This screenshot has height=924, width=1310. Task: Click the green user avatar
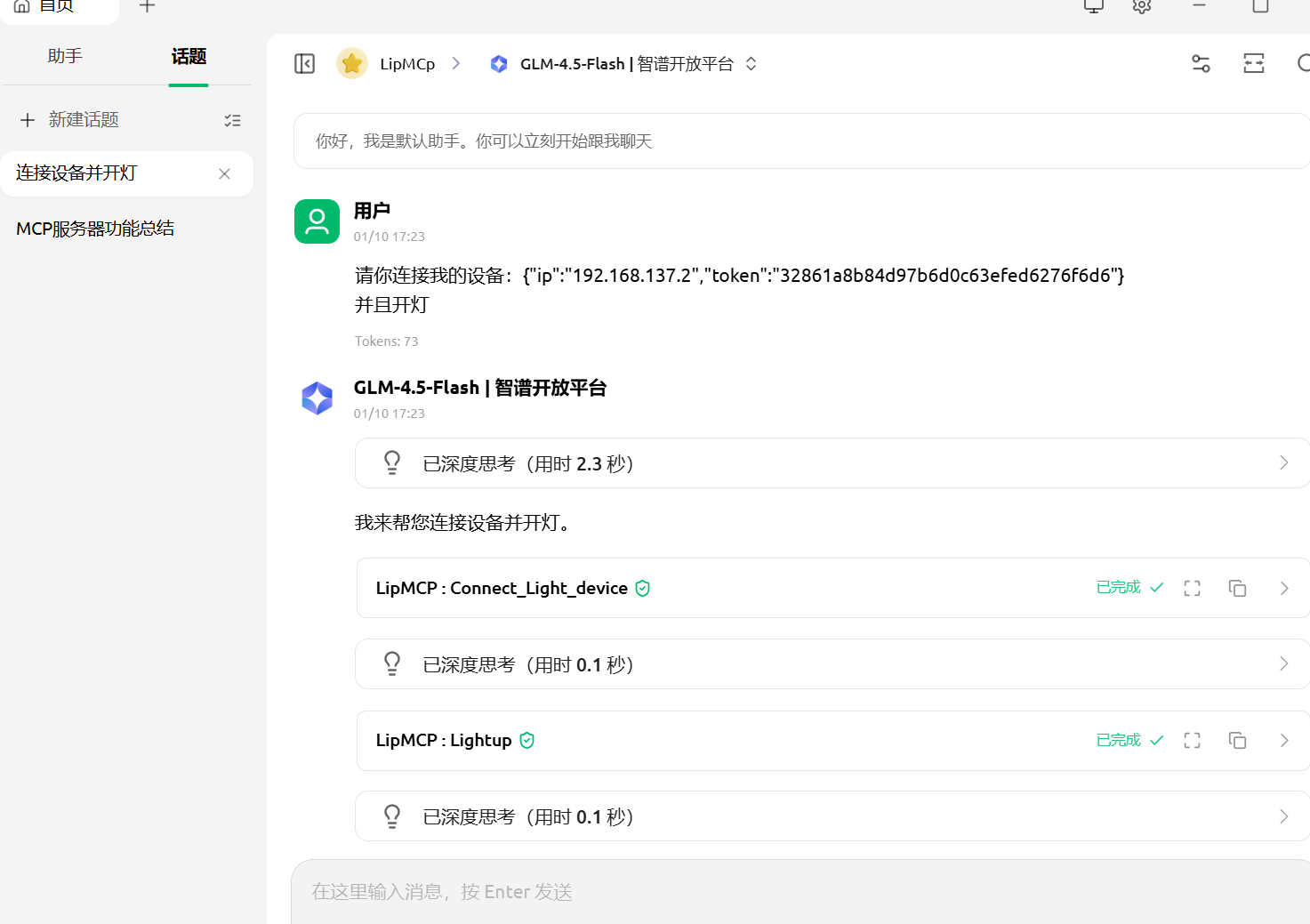(317, 221)
